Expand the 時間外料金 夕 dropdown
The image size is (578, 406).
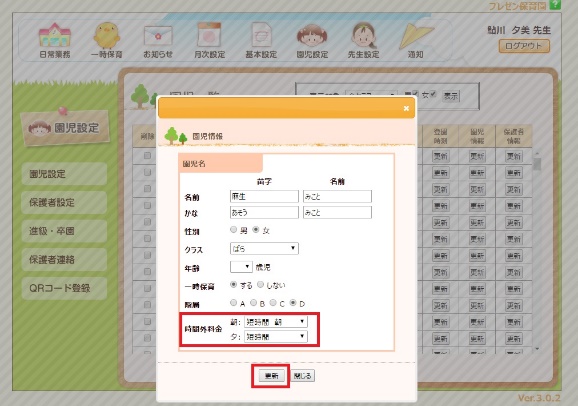point(276,336)
